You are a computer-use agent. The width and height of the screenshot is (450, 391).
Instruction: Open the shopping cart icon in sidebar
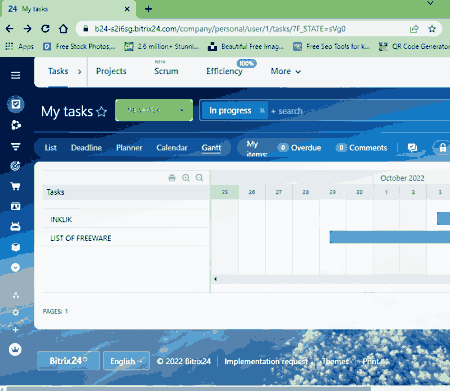(15, 186)
